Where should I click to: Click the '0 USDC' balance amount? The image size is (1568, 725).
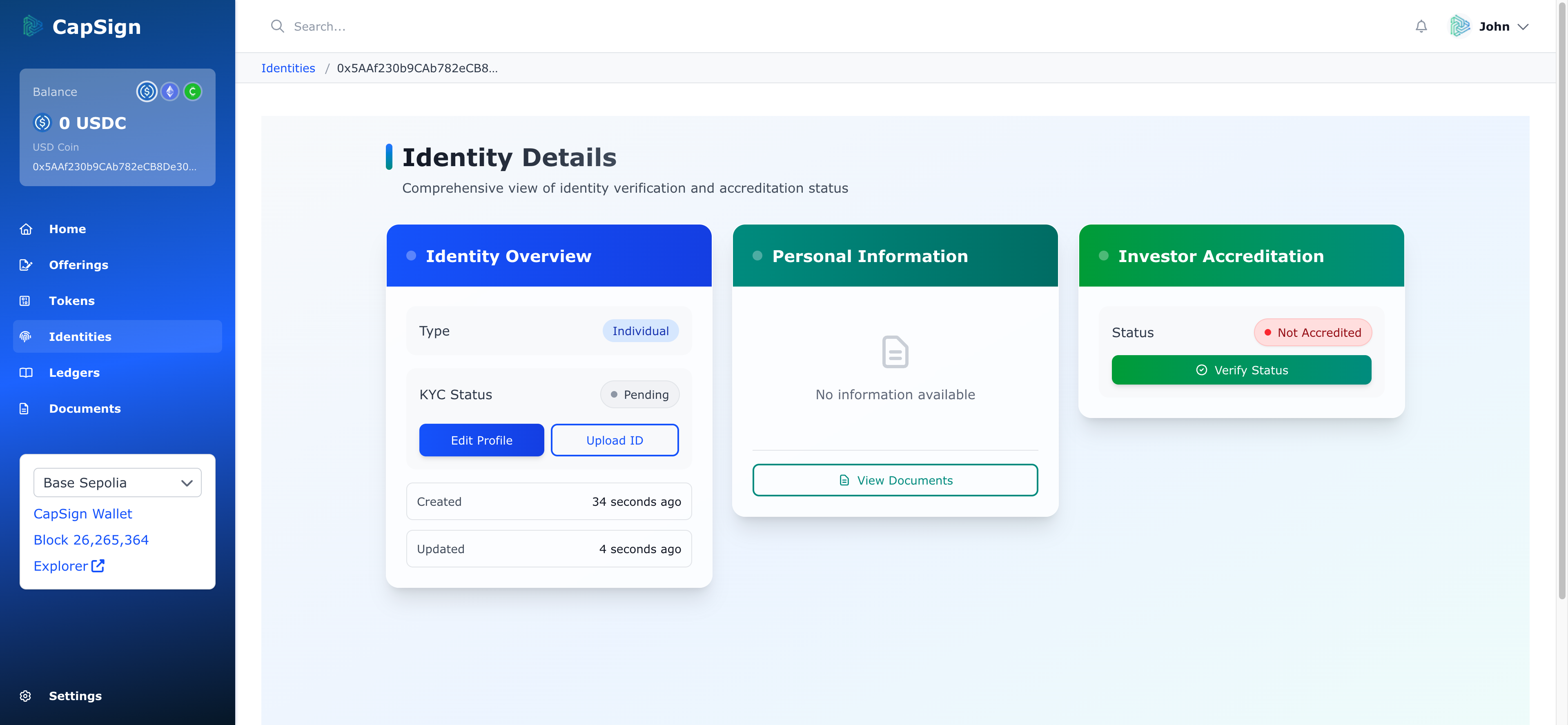(x=93, y=123)
